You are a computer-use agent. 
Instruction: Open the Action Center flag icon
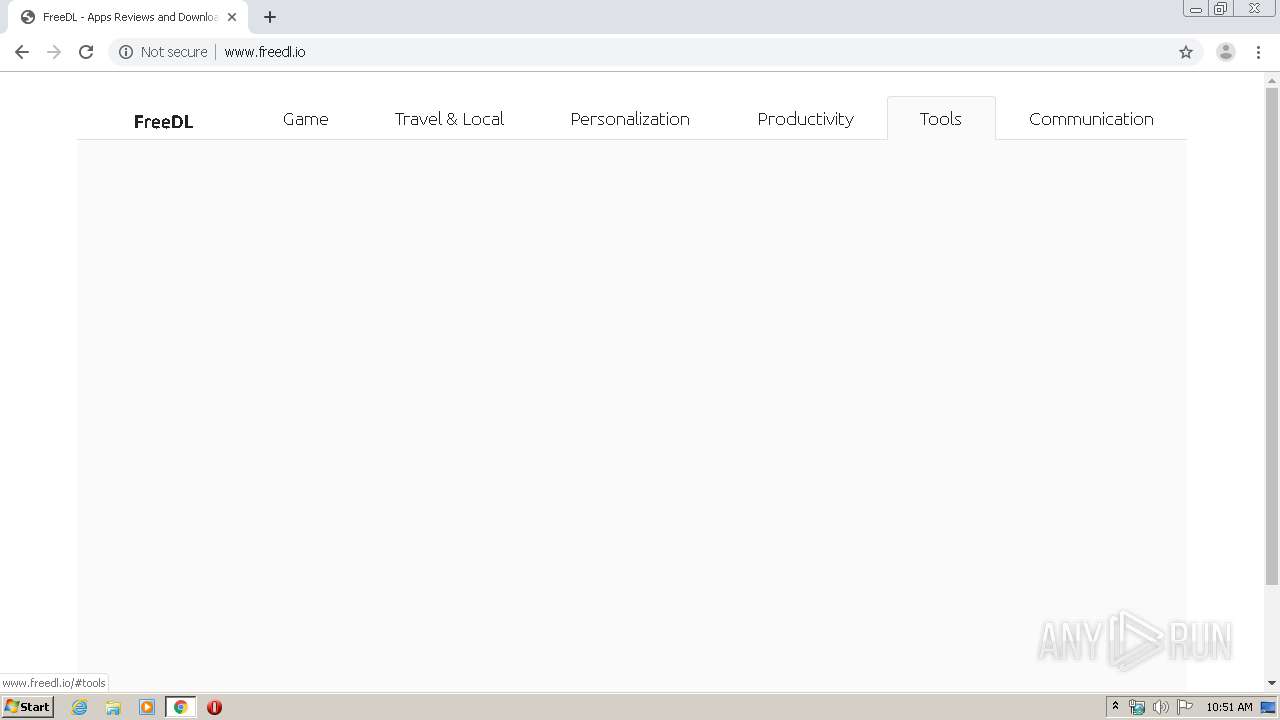click(1185, 707)
